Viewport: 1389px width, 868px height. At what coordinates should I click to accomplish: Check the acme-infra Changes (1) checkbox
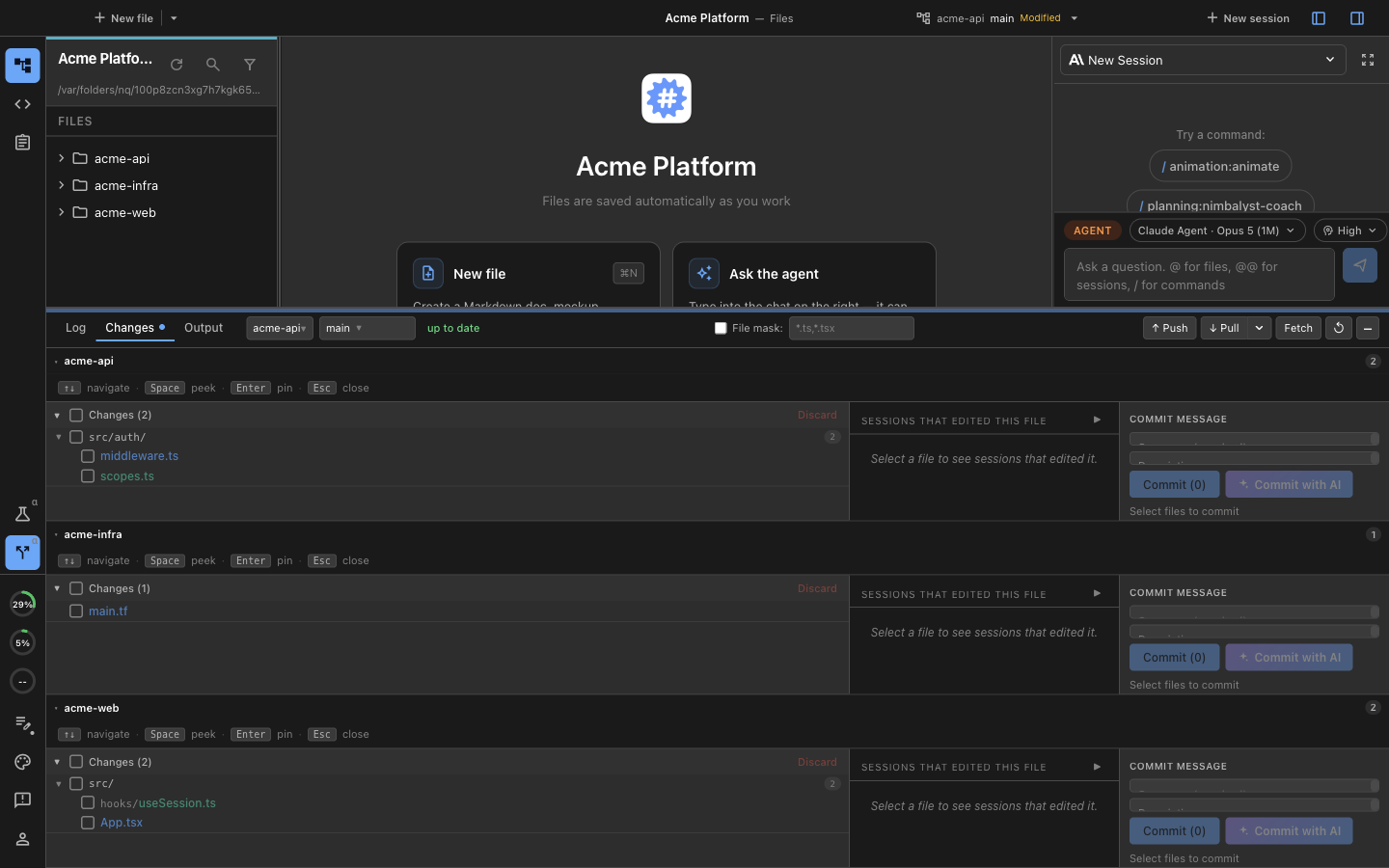(x=76, y=588)
